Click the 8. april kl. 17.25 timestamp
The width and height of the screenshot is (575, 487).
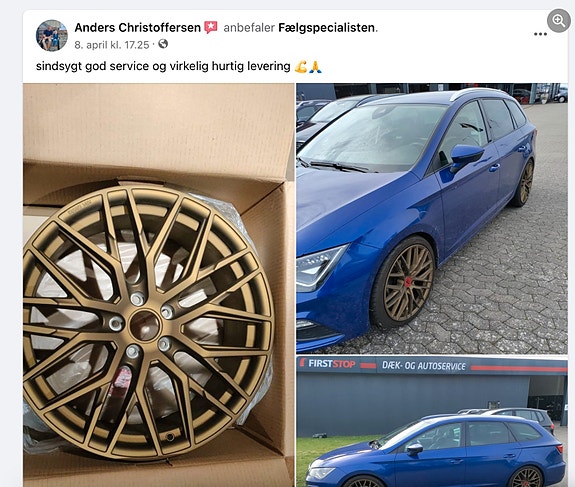111,45
